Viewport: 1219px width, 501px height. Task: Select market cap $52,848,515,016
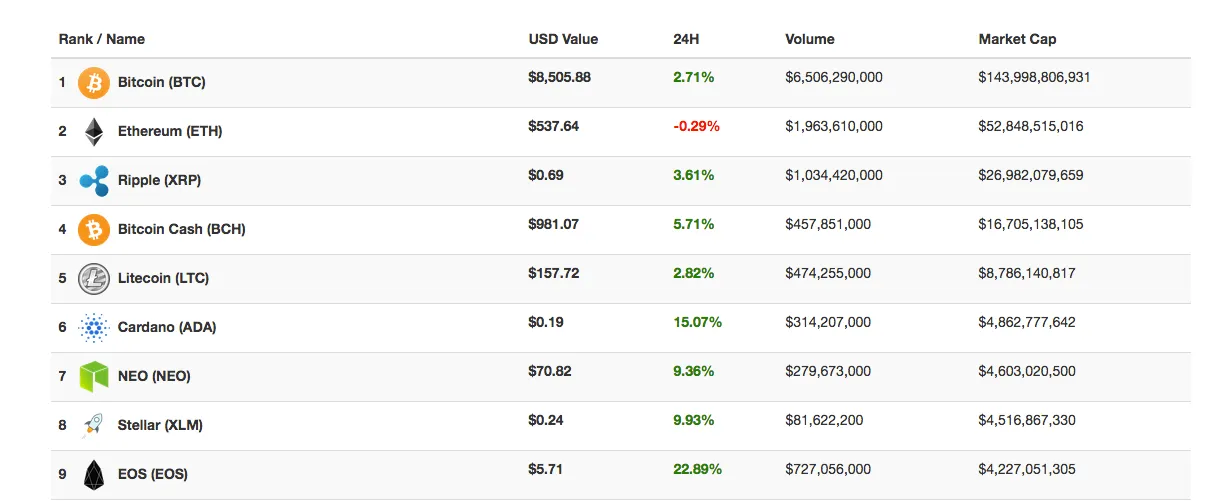1031,126
